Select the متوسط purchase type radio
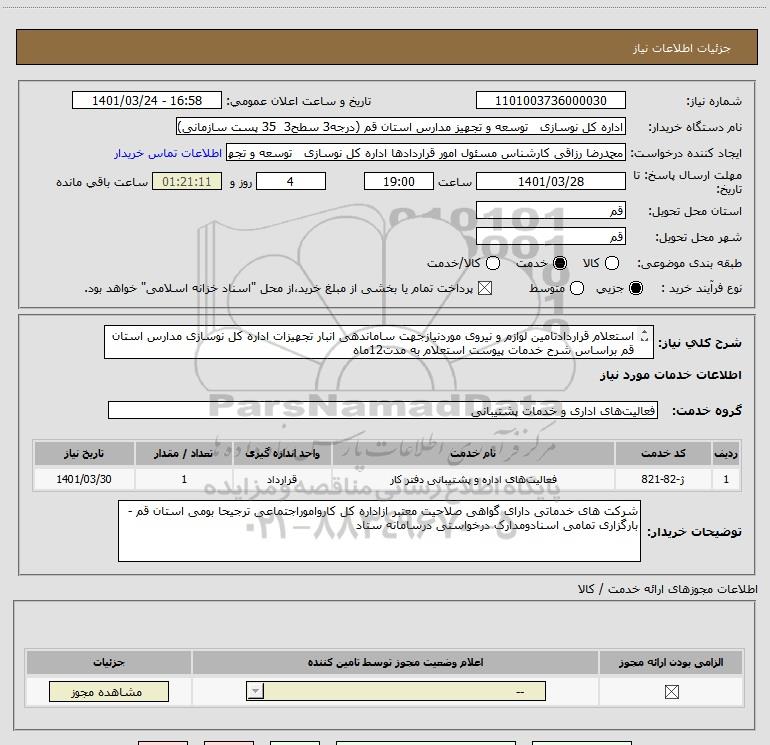Screen dimensions: 770x745 pyautogui.click(x=577, y=288)
